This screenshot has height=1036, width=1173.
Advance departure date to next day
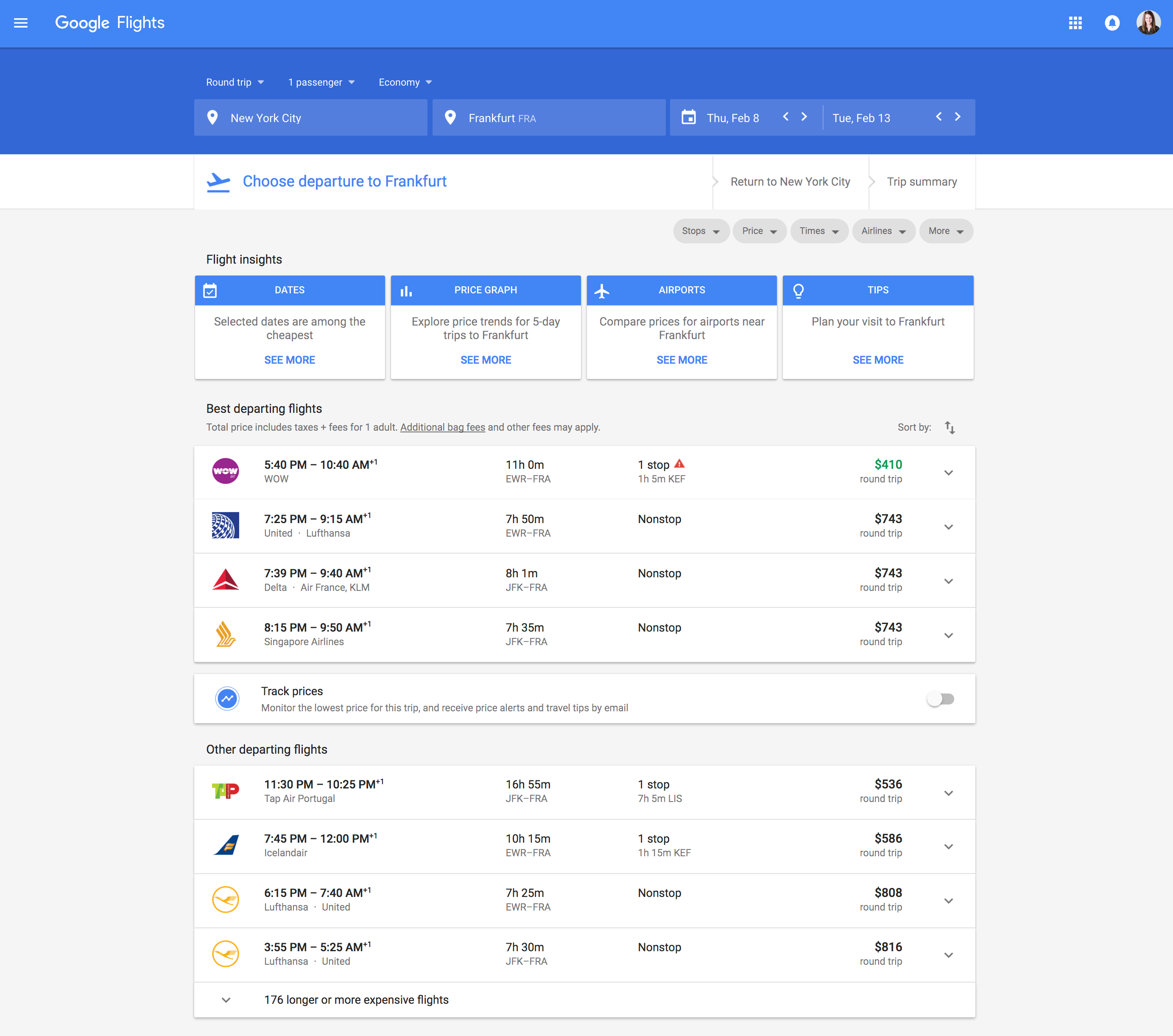point(804,117)
